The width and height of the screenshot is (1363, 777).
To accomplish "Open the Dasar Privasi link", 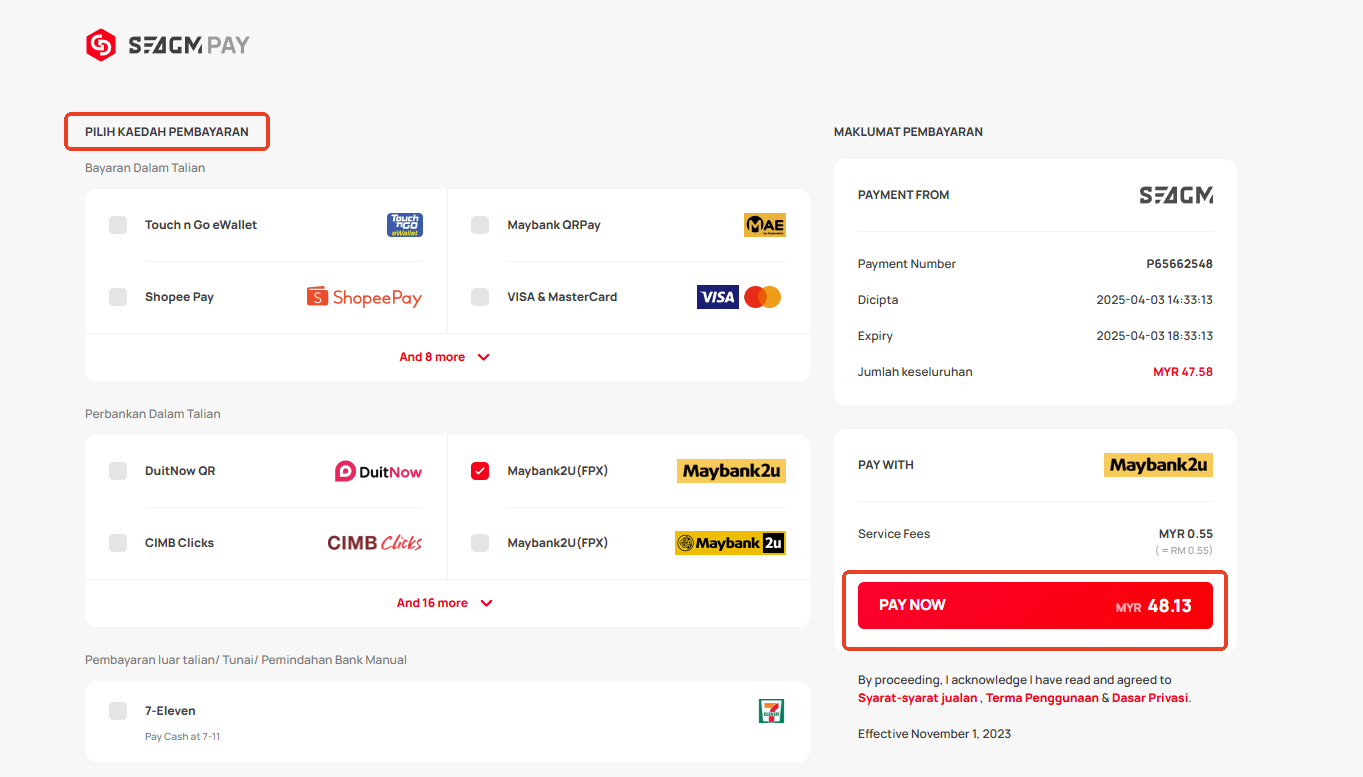I will 1150,698.
